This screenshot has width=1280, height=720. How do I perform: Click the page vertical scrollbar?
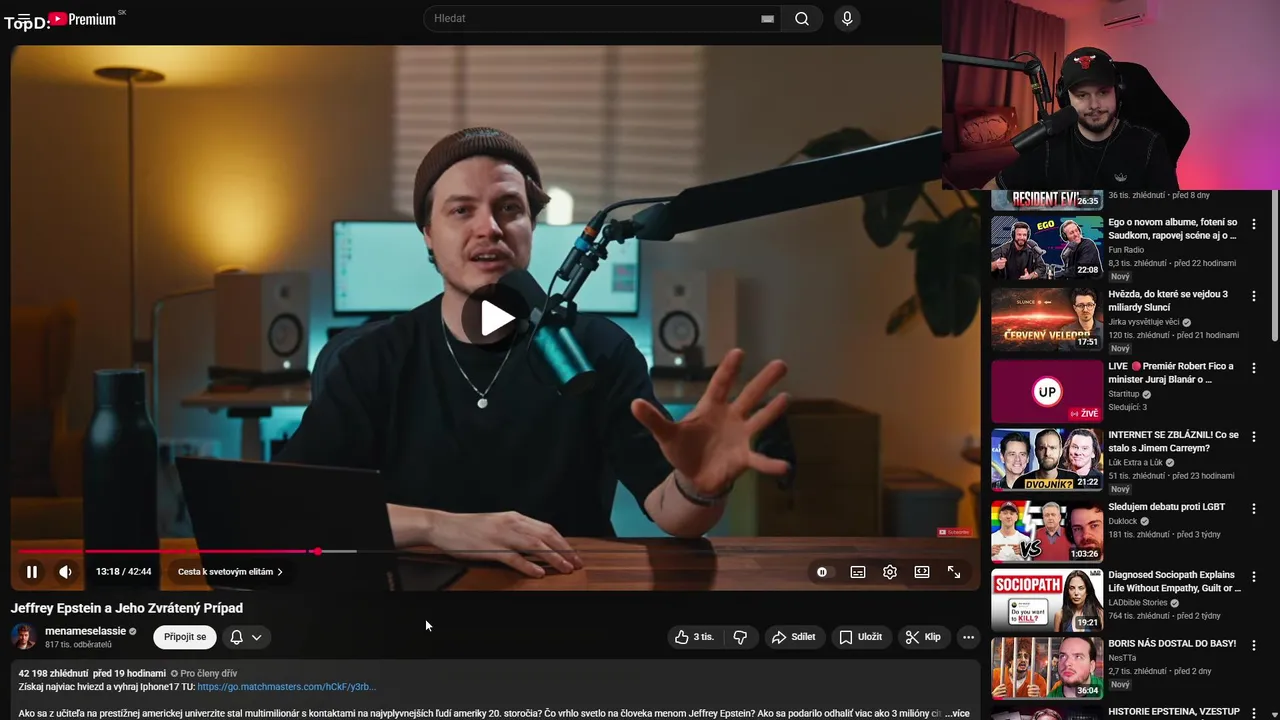click(x=1274, y=265)
